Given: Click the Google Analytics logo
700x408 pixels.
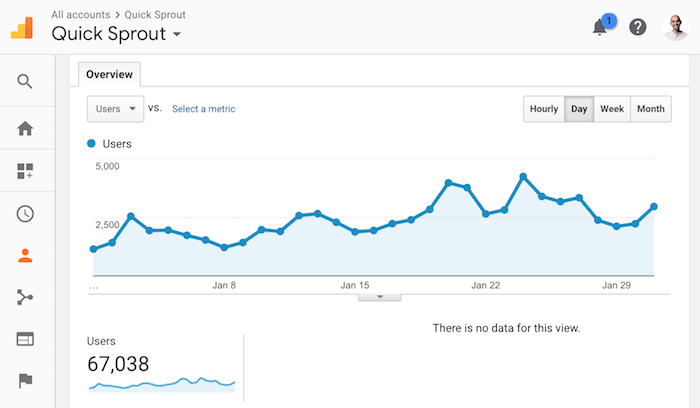Looking at the screenshot, I should (22, 28).
